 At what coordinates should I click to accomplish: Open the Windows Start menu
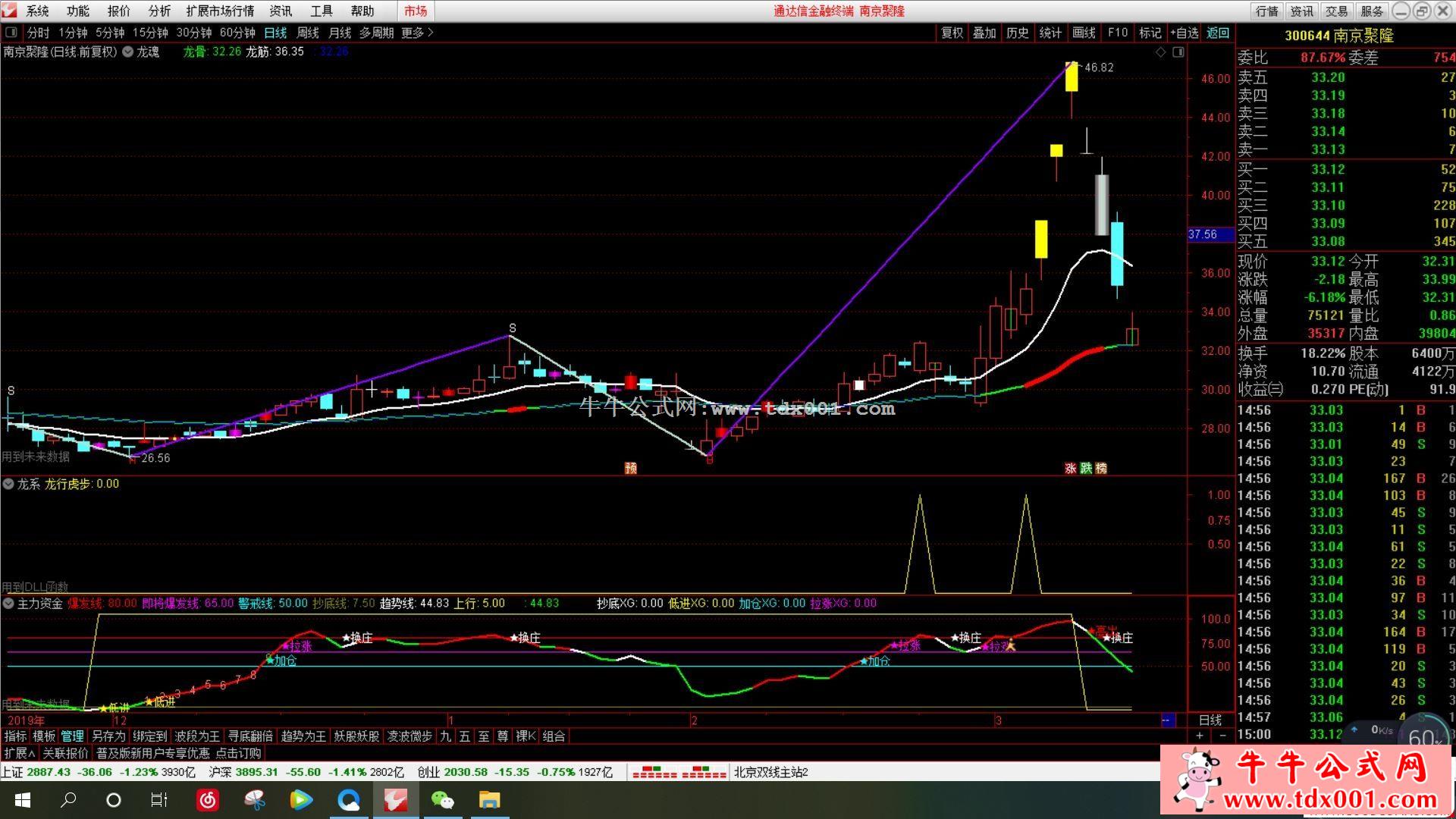[22, 800]
